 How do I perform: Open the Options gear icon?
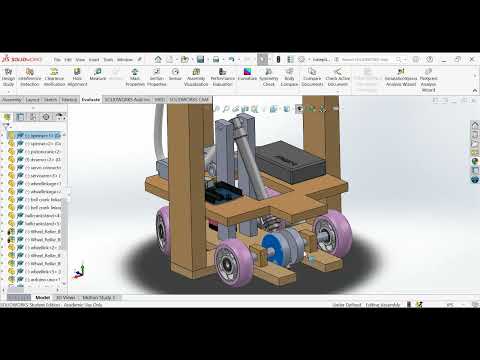pos(302,59)
